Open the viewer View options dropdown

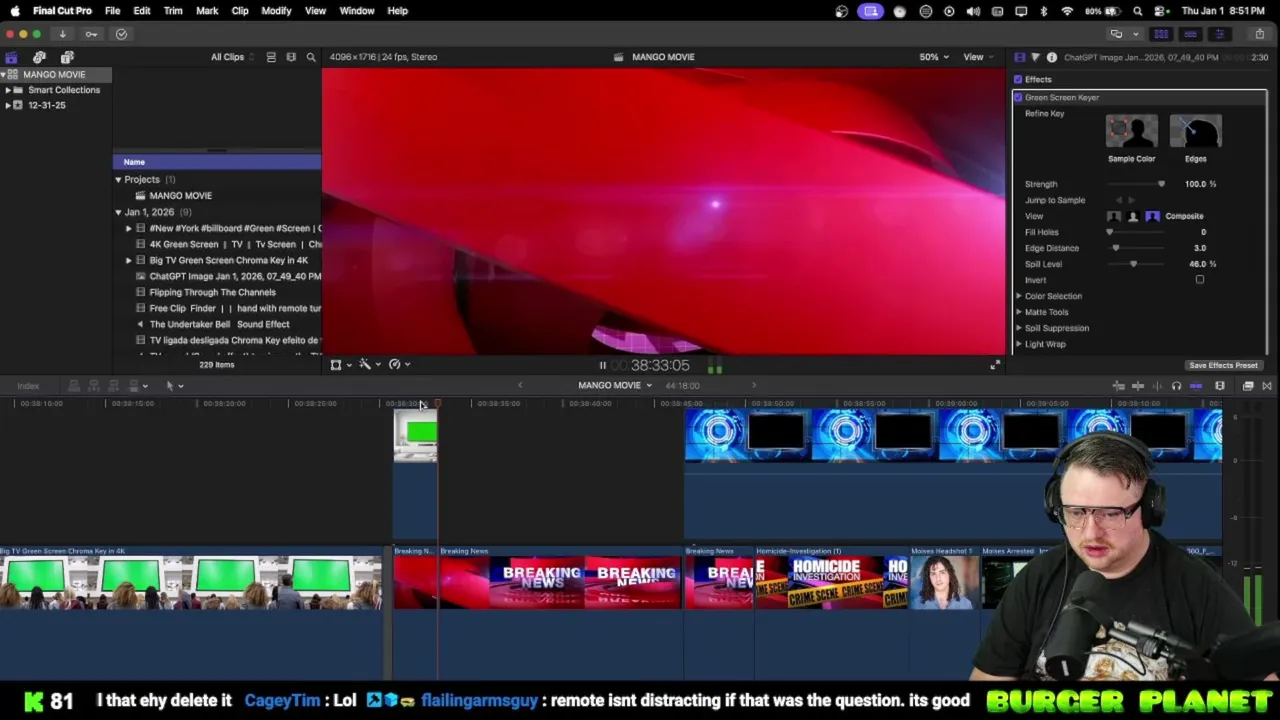(x=977, y=57)
